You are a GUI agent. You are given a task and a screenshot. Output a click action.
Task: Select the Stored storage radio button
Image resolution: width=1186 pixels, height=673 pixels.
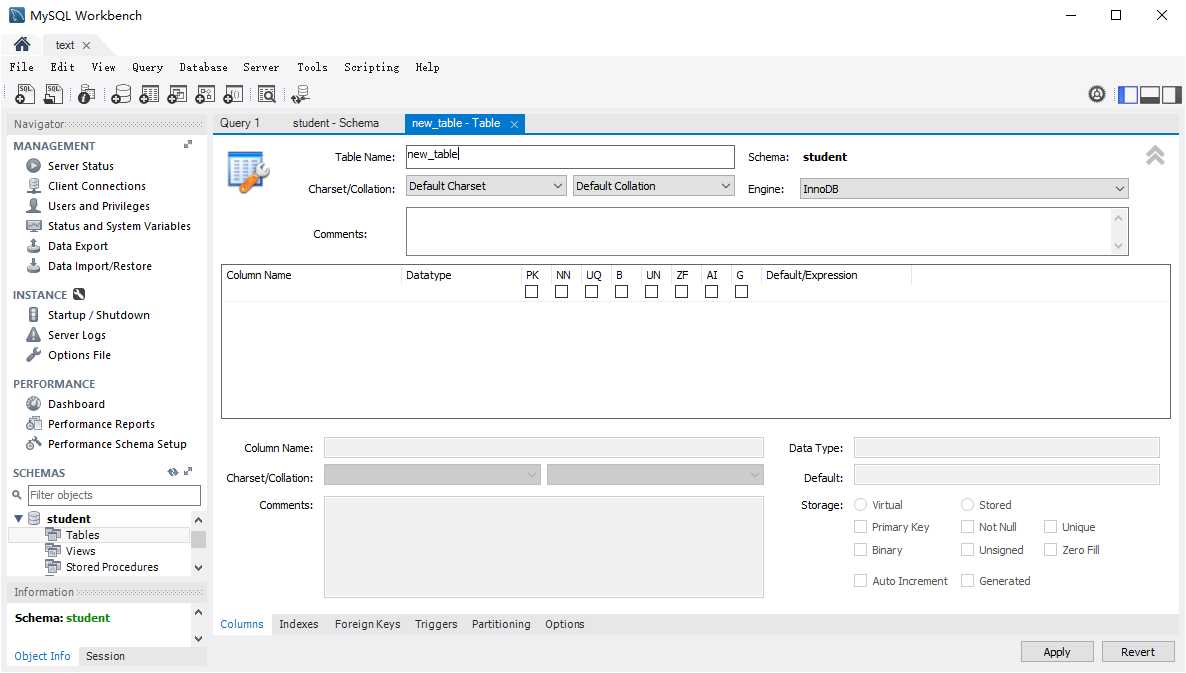tap(967, 504)
